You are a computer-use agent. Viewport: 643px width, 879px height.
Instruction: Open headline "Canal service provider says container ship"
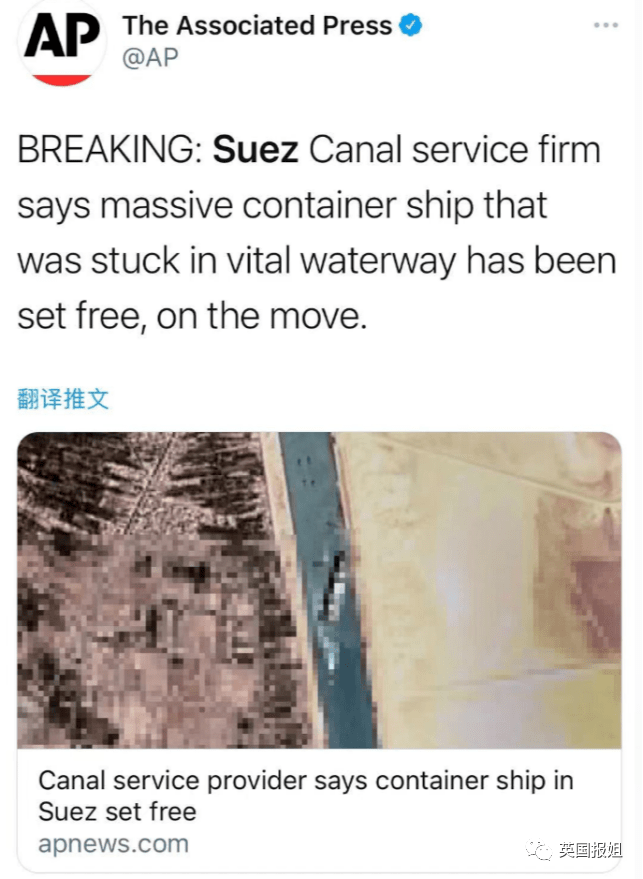pos(306,780)
